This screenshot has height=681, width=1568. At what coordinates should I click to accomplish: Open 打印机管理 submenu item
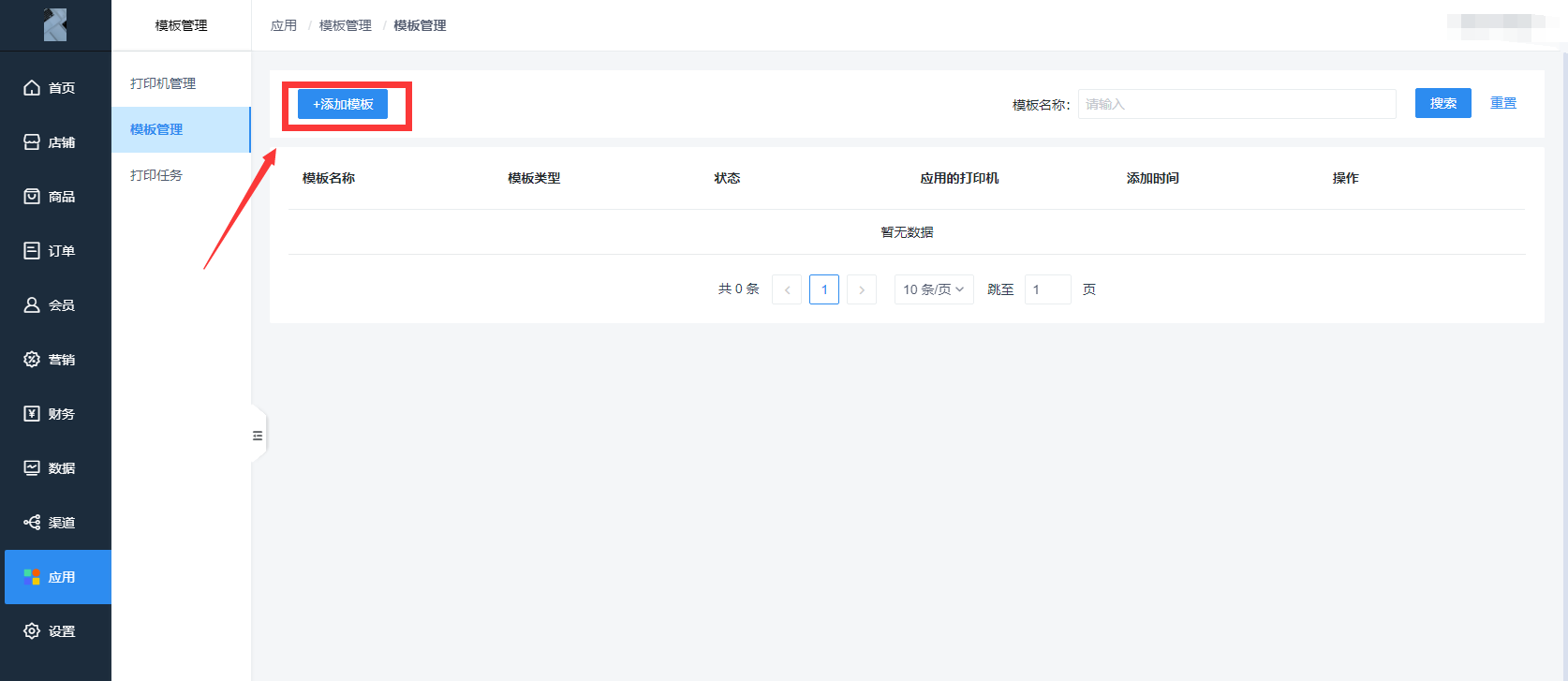(x=163, y=83)
